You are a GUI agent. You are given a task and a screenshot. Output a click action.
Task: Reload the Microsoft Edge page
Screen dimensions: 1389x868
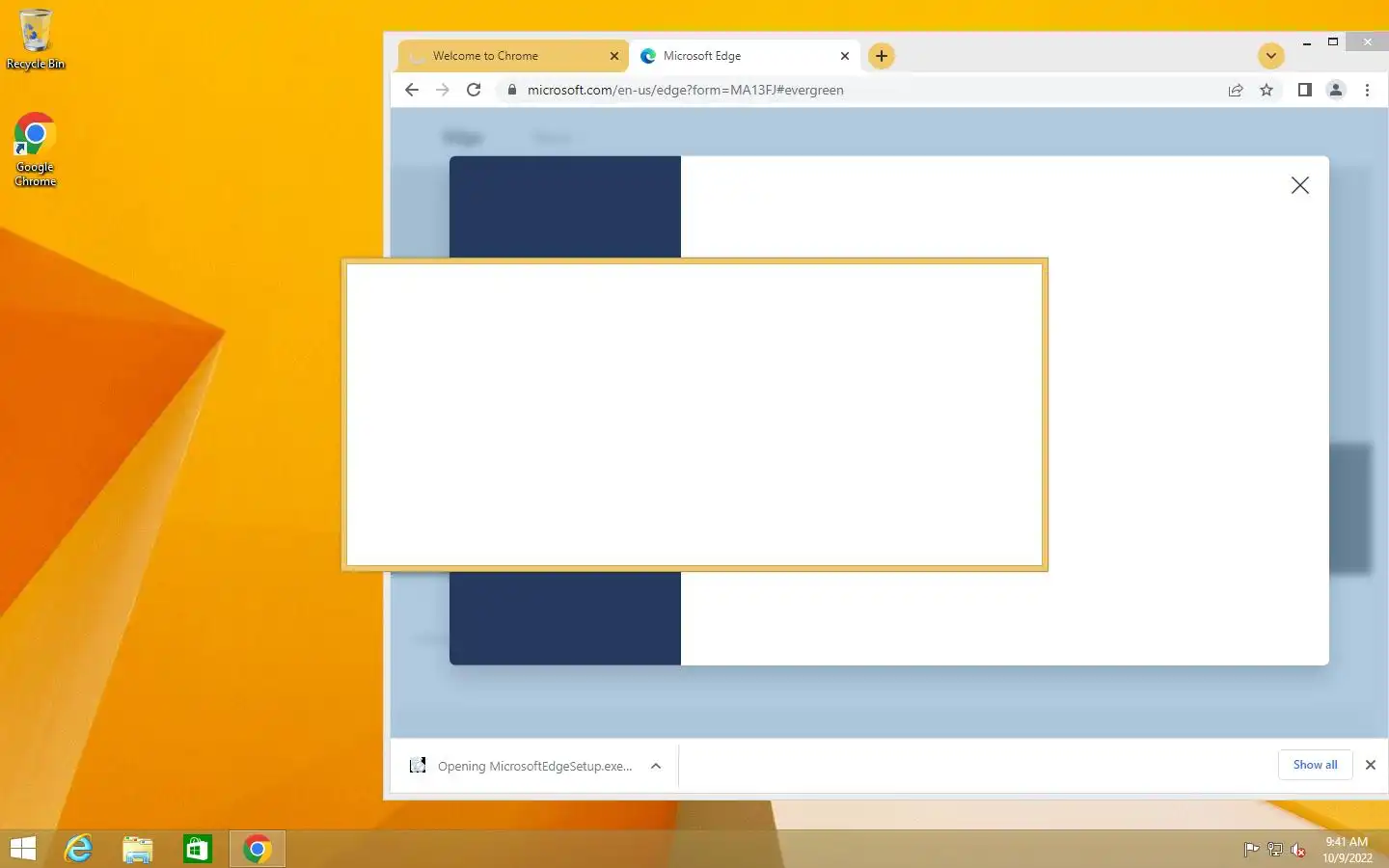tap(474, 90)
